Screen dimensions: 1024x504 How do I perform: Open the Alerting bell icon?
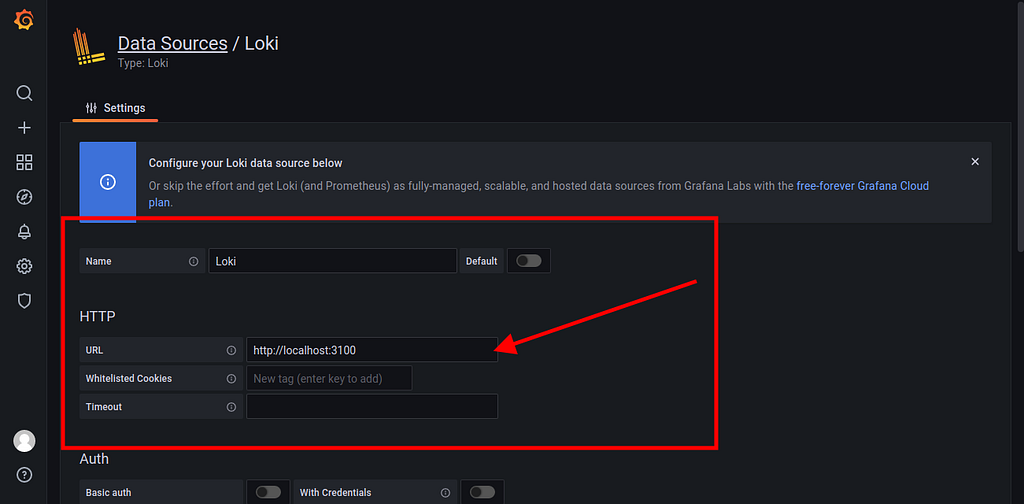pos(24,232)
